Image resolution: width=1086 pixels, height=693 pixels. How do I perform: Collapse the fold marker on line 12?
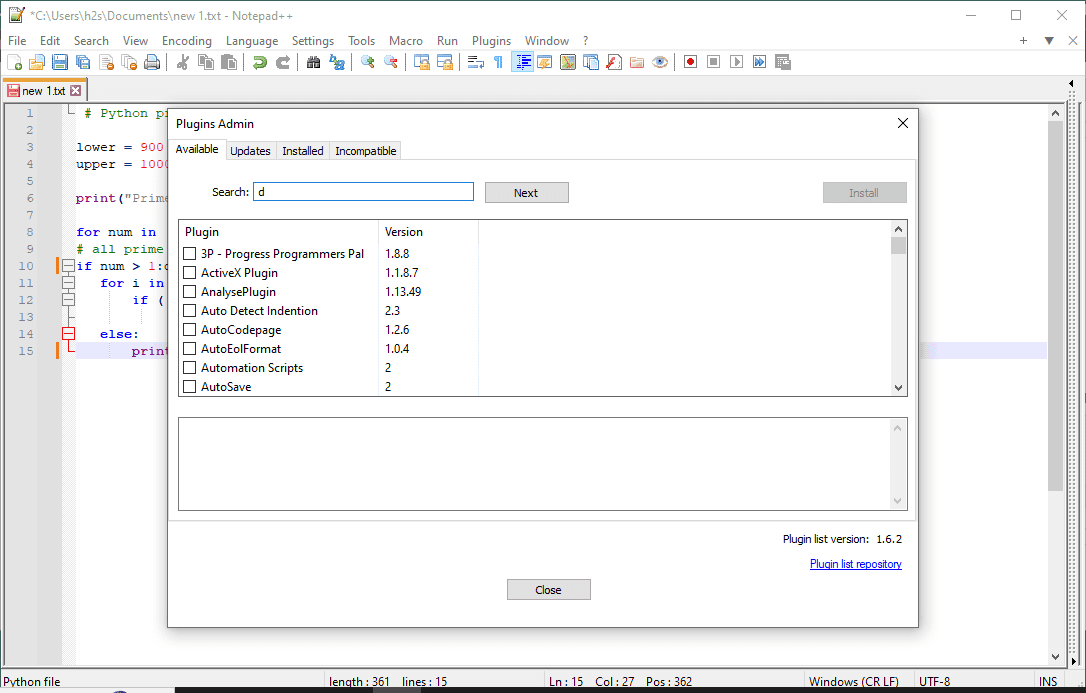tap(68, 300)
